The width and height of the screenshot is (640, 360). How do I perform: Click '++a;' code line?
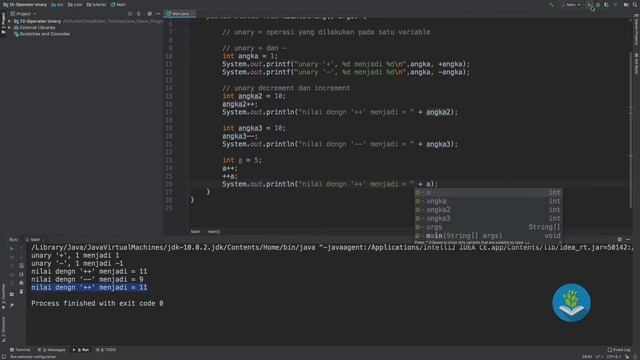pos(230,176)
